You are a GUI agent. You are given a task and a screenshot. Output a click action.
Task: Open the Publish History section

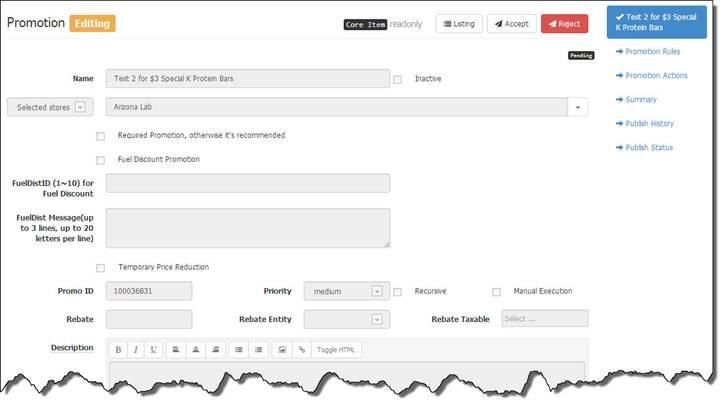coord(649,124)
